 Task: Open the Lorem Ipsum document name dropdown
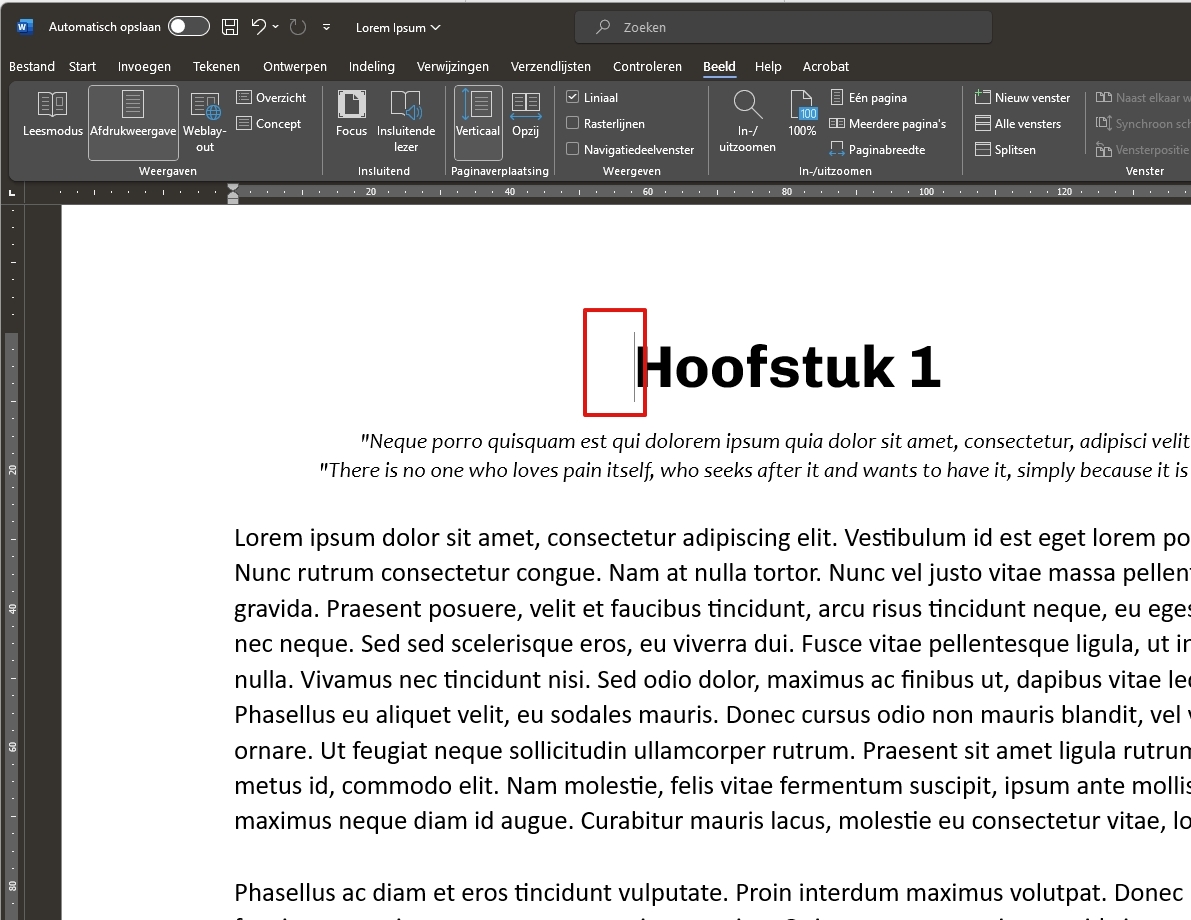coord(398,28)
